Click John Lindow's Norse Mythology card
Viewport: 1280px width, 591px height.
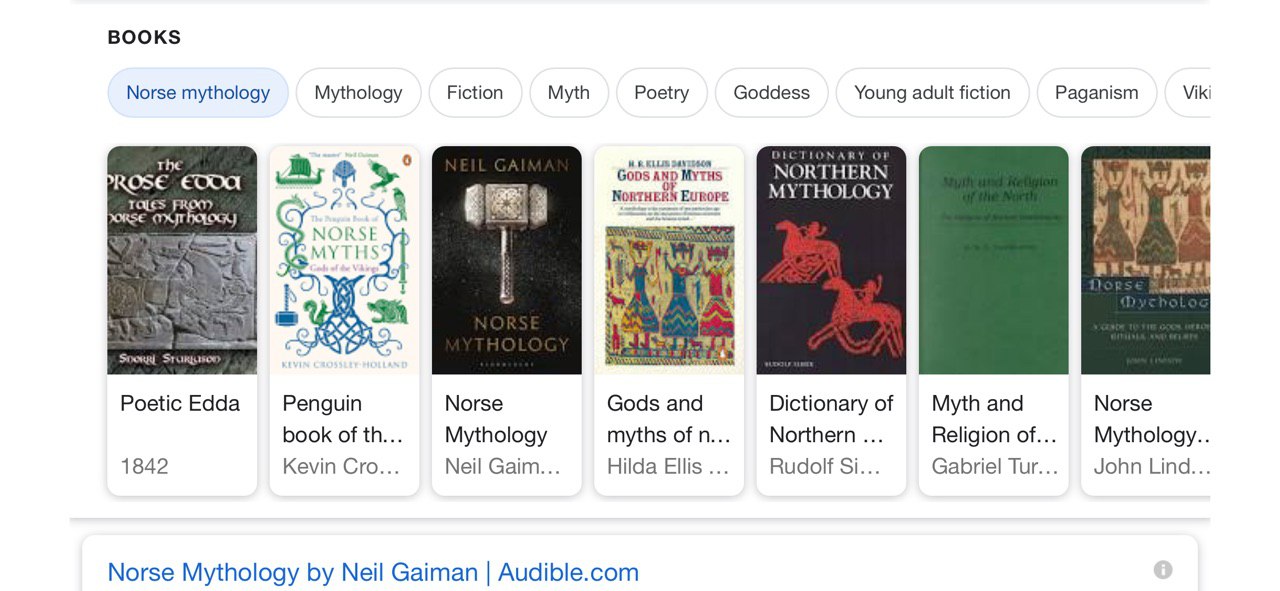tap(1146, 320)
